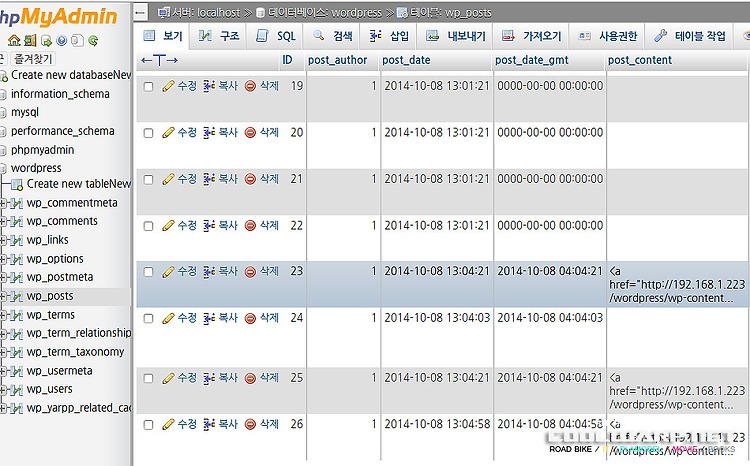750x466 pixels.
Task: Click the copy icon for row 19
Action: tap(209, 86)
